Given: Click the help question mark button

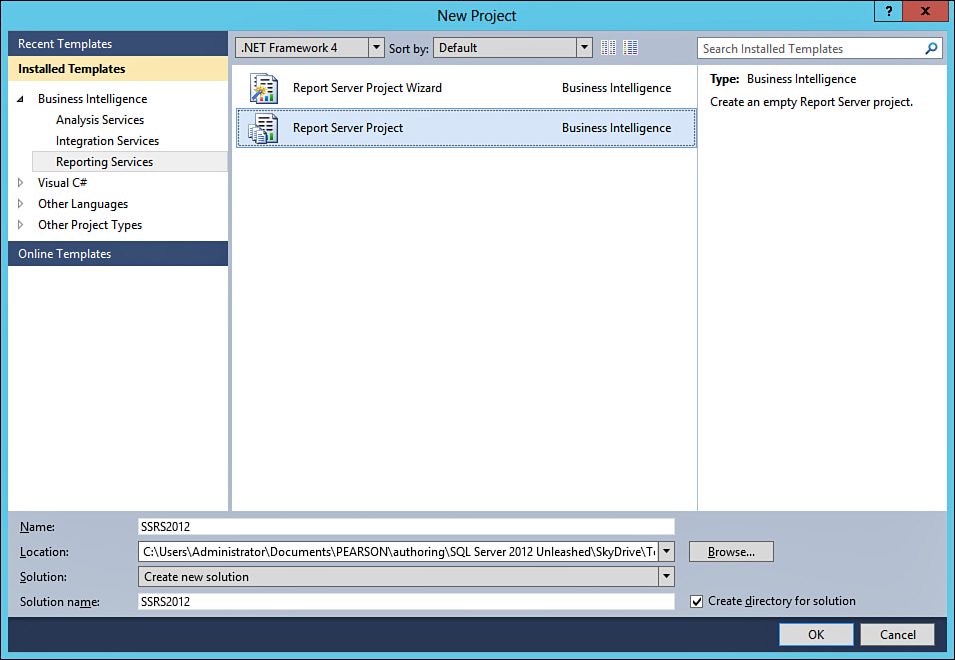Looking at the screenshot, I should point(889,12).
